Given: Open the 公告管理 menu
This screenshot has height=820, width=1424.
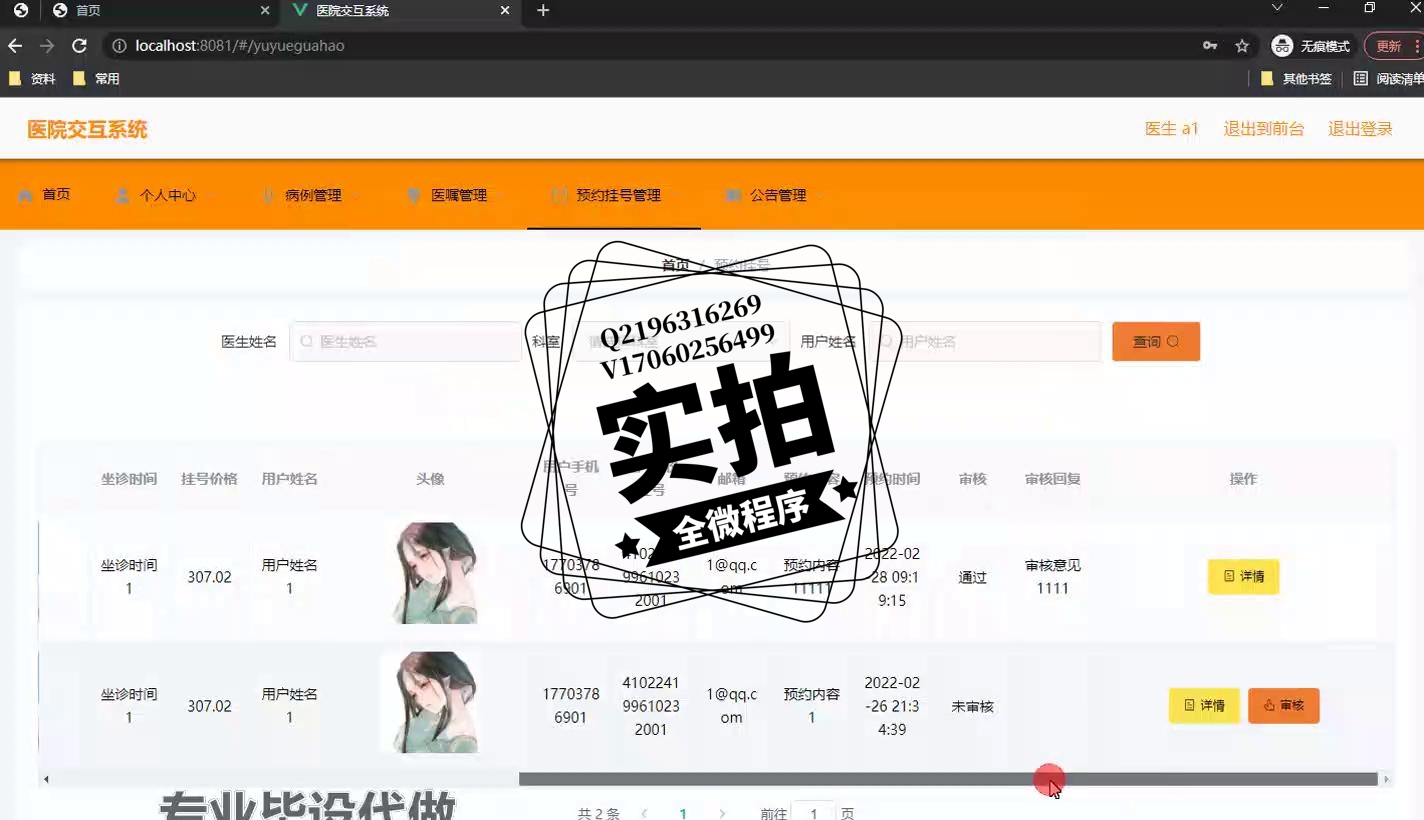Looking at the screenshot, I should point(775,195).
